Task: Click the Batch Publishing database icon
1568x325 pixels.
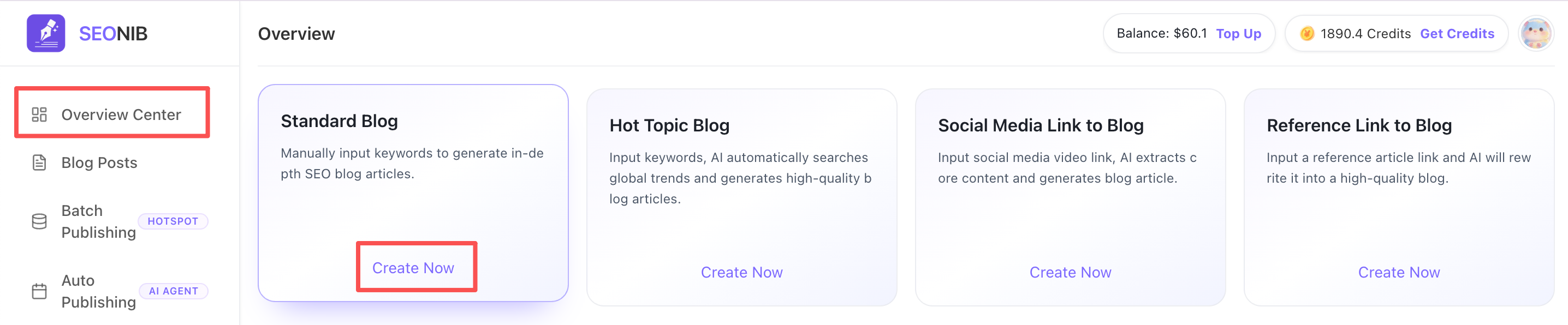Action: point(39,222)
